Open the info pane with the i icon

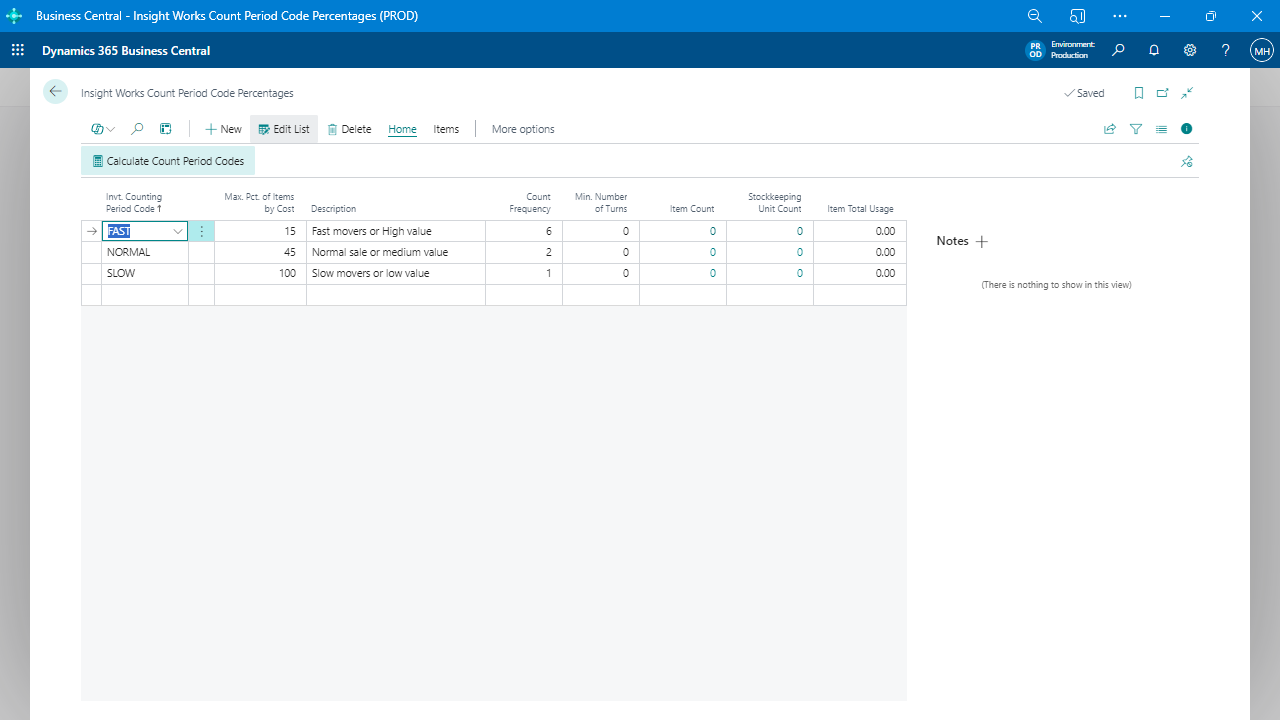tap(1186, 129)
